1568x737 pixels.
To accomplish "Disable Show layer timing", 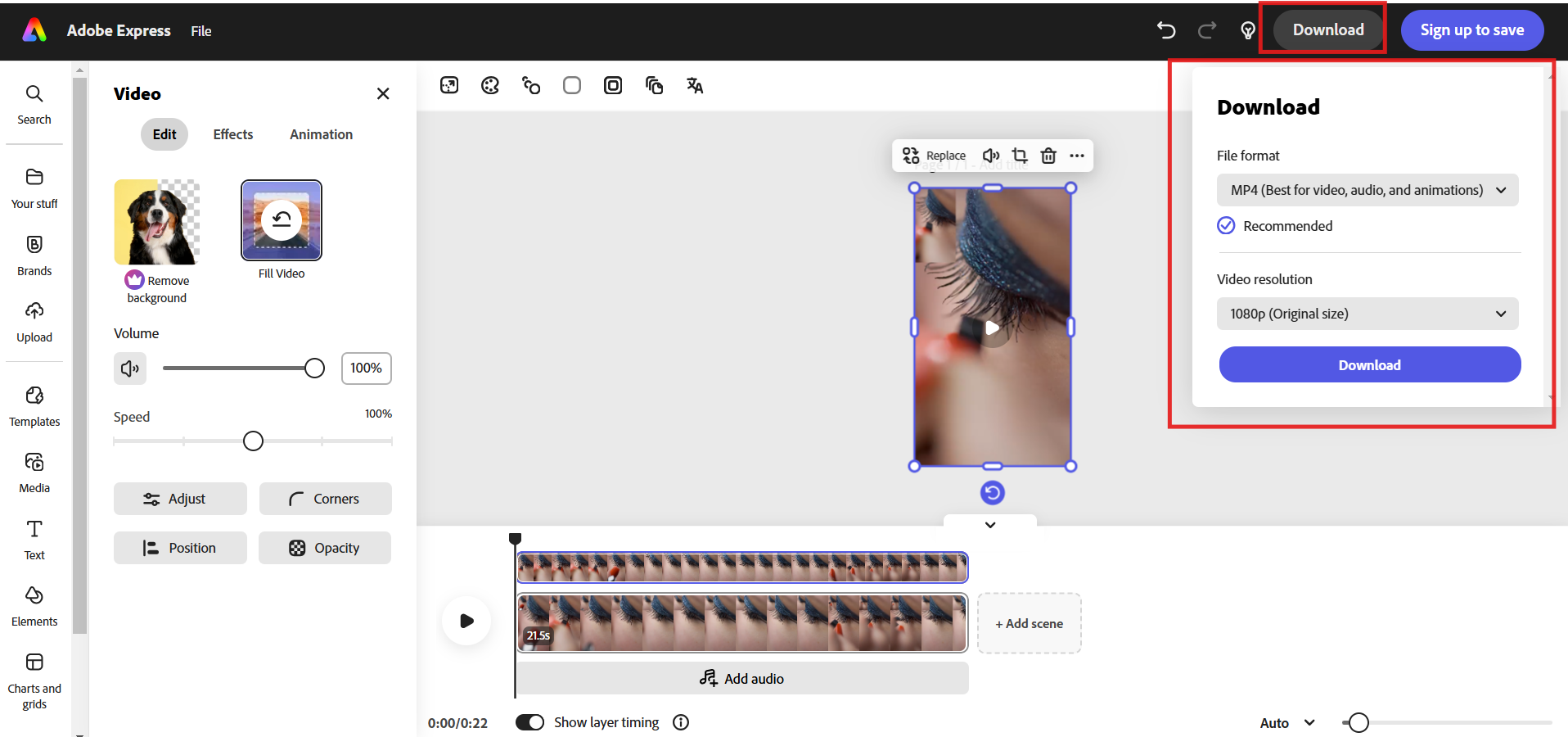I will coord(529,722).
